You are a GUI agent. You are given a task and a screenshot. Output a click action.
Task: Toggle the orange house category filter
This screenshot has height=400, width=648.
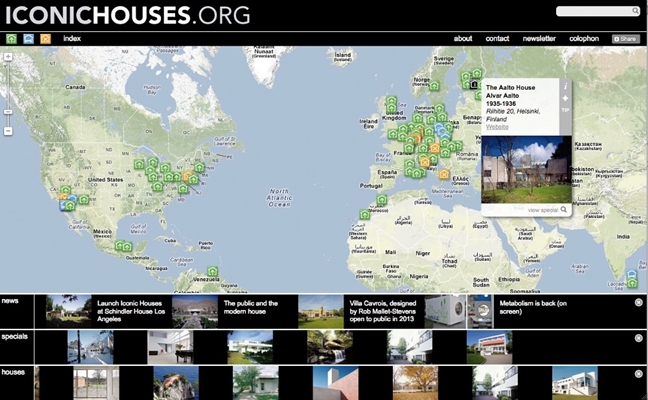coord(45,39)
